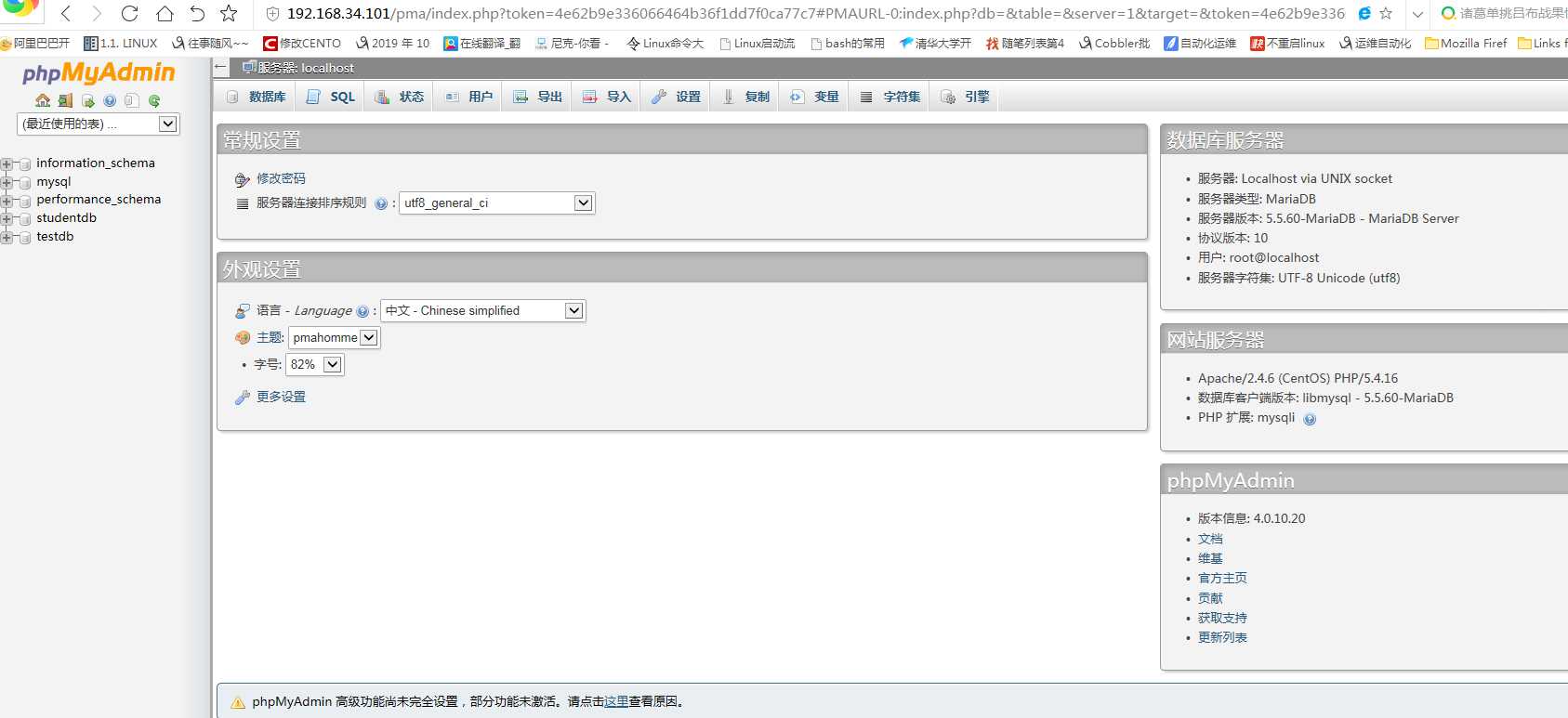The image size is (1568, 718).
Task: Expand the mysql database tree node
Action: (x=7, y=182)
